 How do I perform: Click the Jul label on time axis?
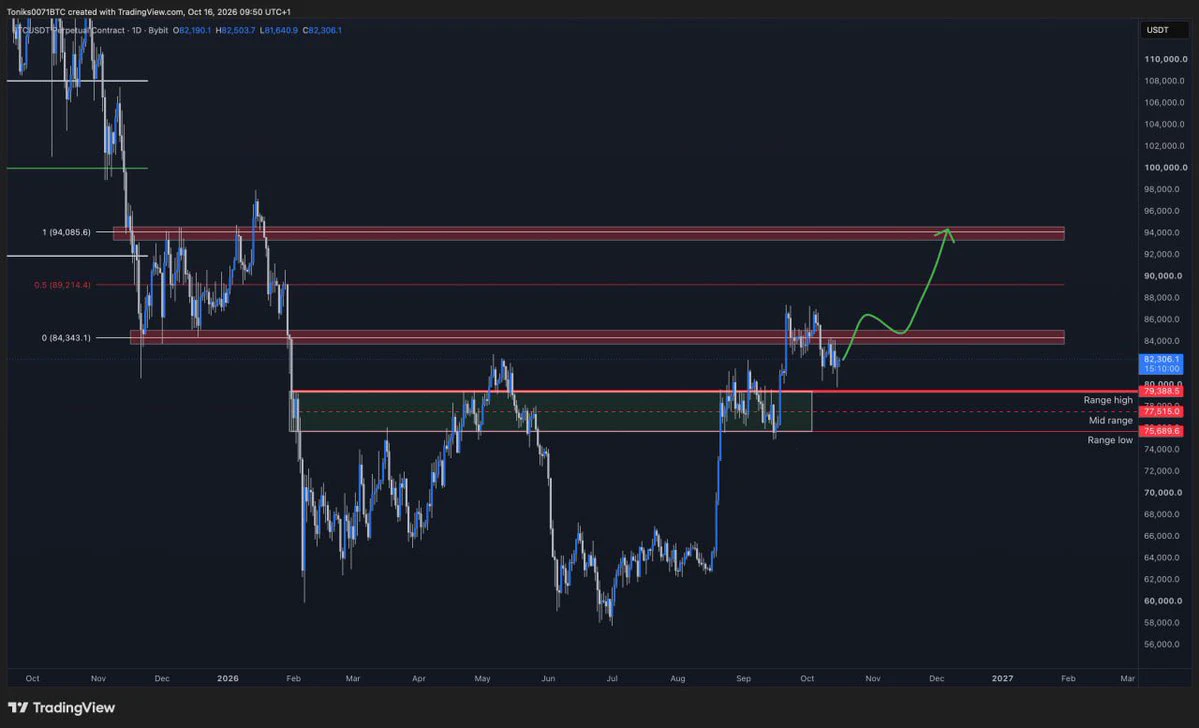click(612, 678)
